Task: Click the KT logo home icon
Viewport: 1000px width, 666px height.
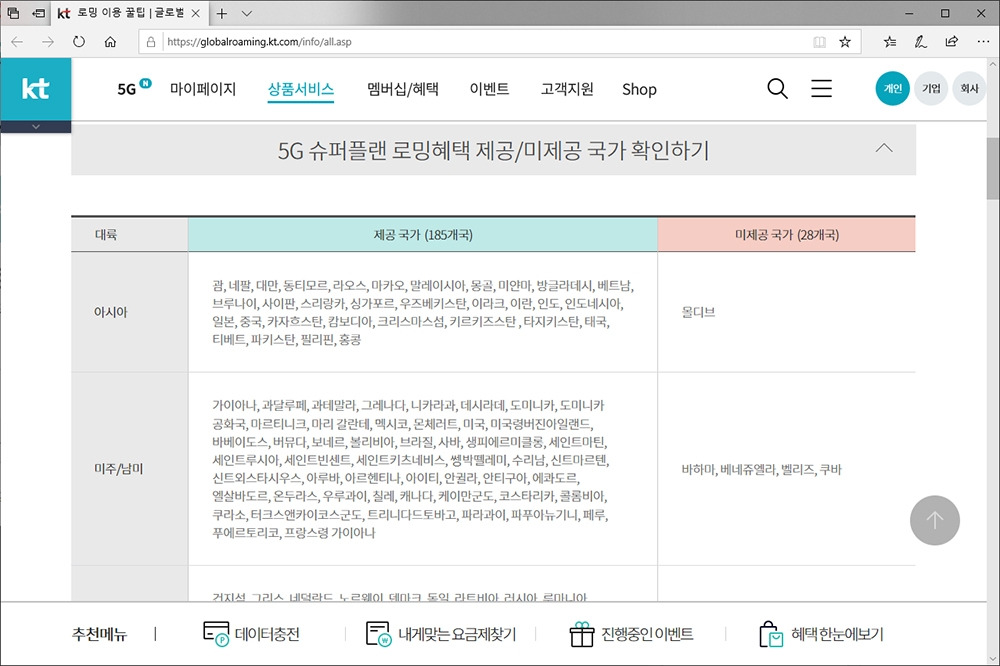Action: pos(36,89)
